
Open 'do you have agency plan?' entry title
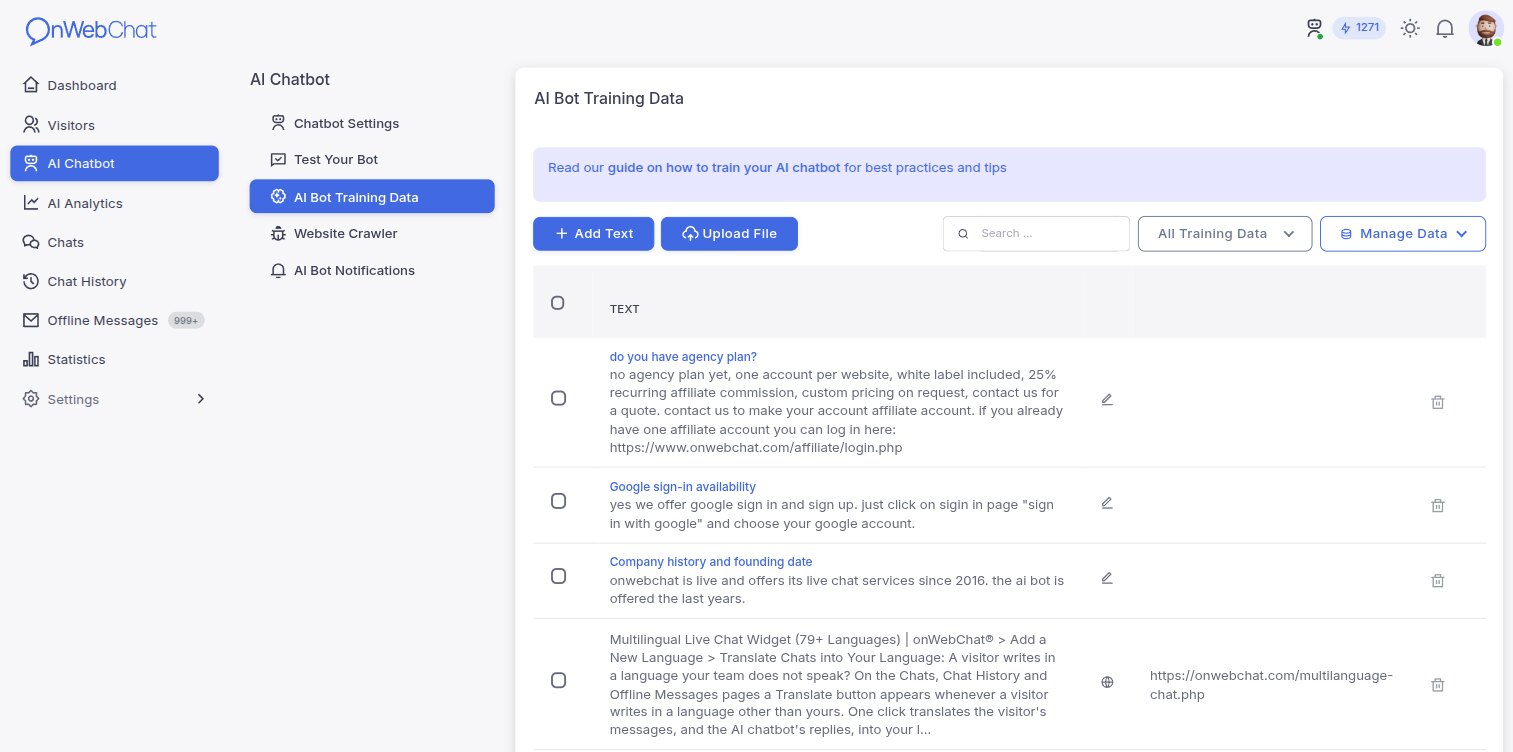pos(683,357)
